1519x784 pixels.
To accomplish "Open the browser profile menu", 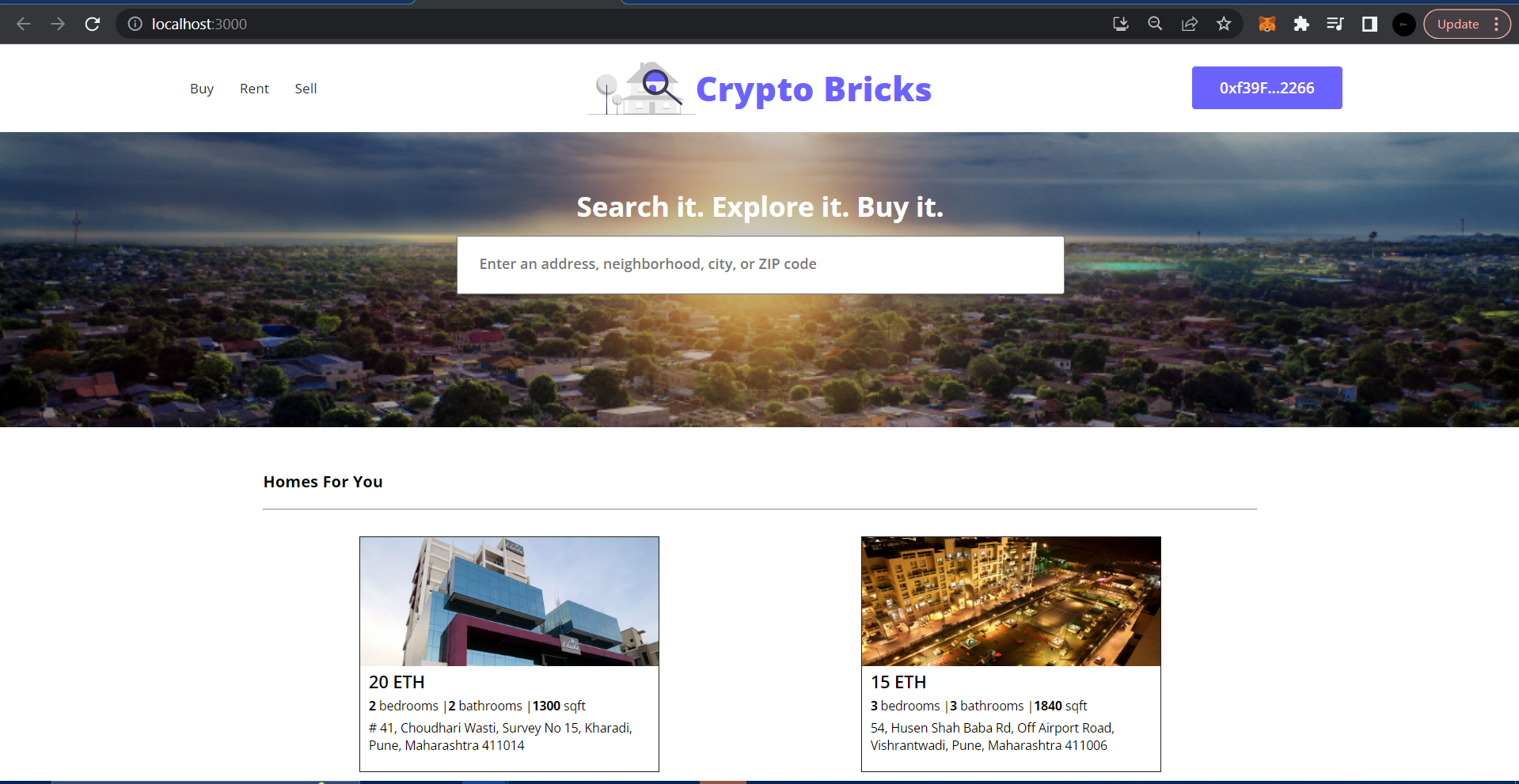I will (1403, 24).
